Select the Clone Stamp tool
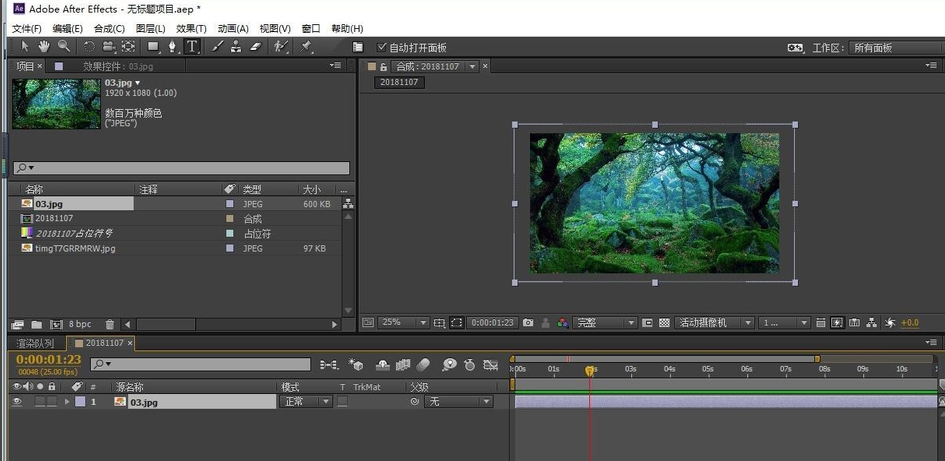This screenshot has width=945, height=461. (x=236, y=46)
